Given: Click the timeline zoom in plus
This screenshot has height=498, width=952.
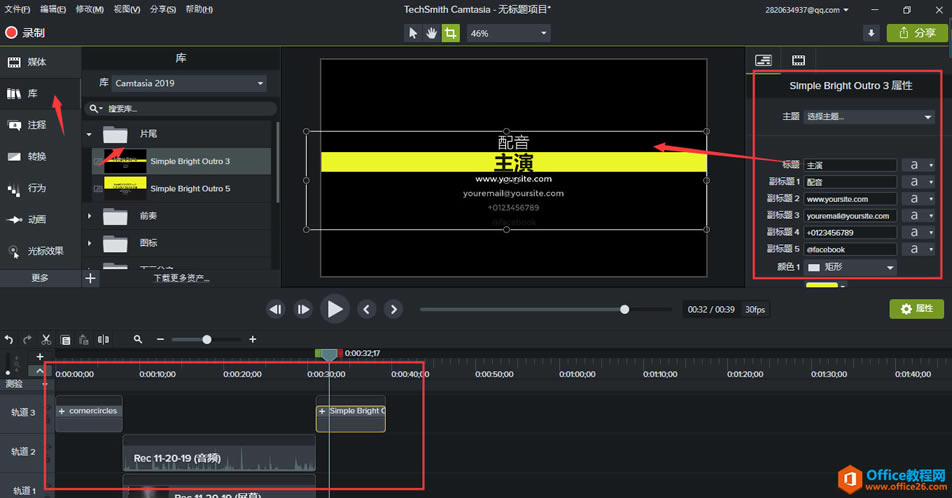Looking at the screenshot, I should (x=253, y=339).
